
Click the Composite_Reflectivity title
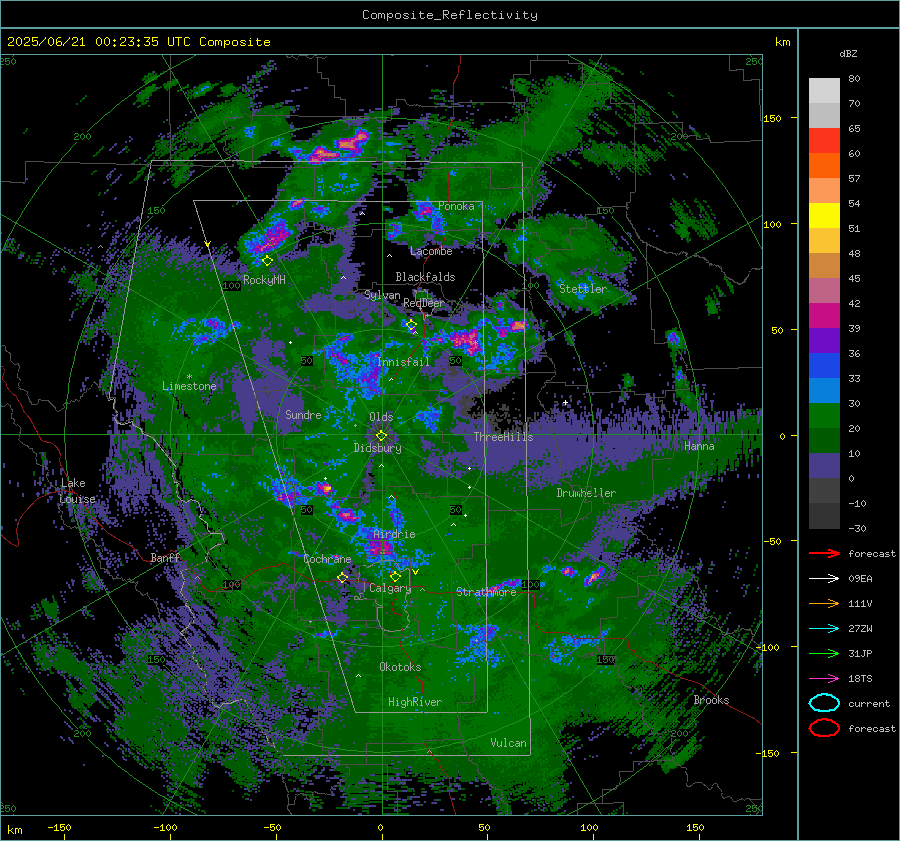[x=450, y=15]
